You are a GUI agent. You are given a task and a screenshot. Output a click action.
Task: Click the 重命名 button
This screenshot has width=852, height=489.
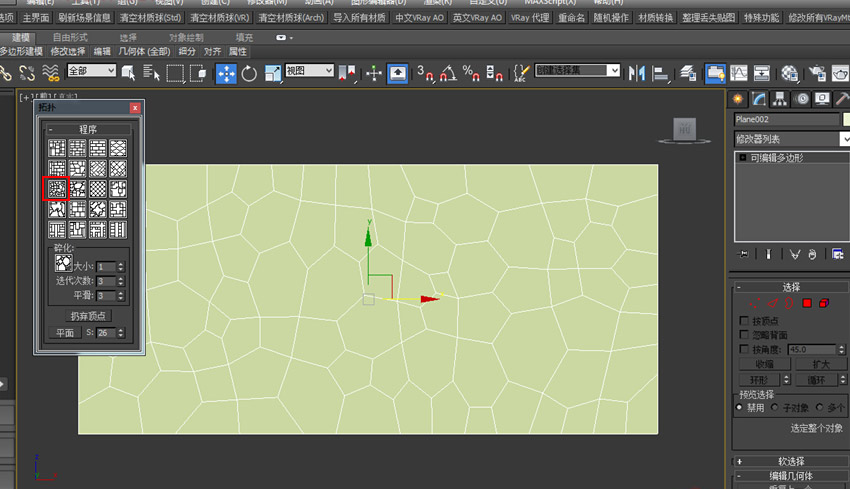pos(572,17)
